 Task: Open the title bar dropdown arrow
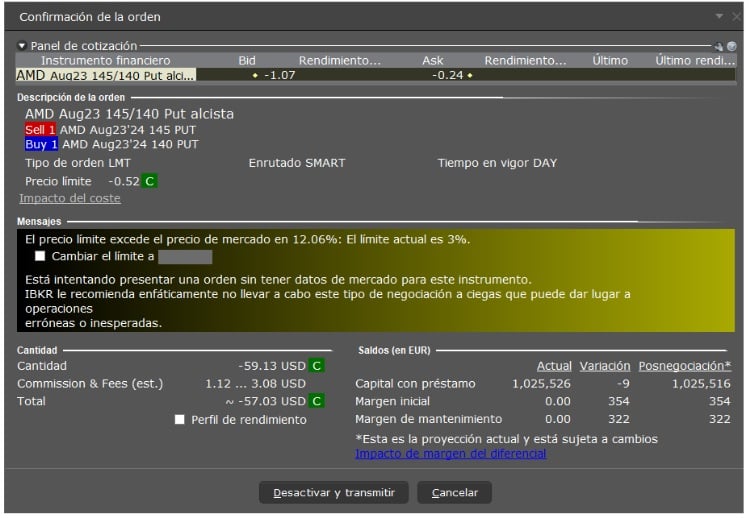tap(721, 17)
